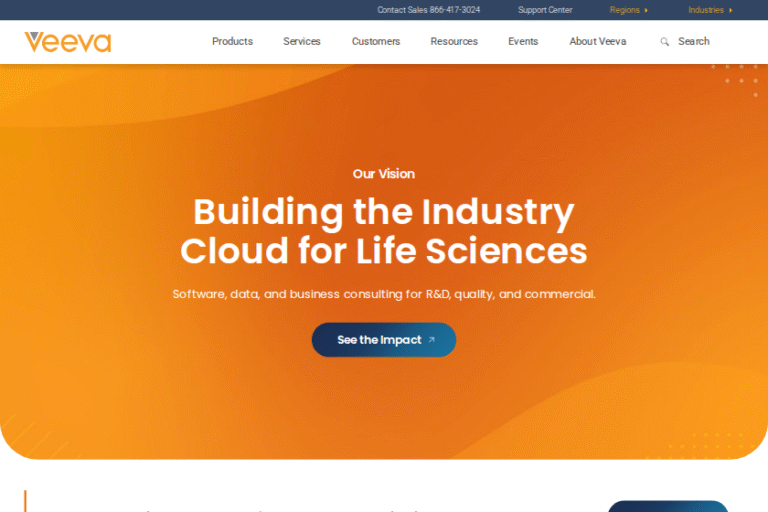Click the arrow icon inside See the Impact
The height and width of the screenshot is (512, 768).
[x=432, y=340]
